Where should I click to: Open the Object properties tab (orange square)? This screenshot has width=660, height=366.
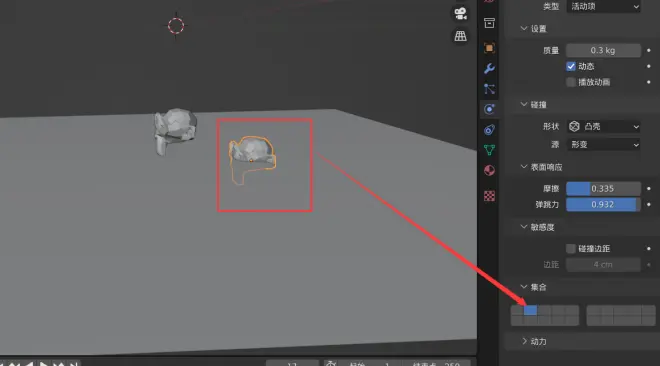tap(489, 48)
